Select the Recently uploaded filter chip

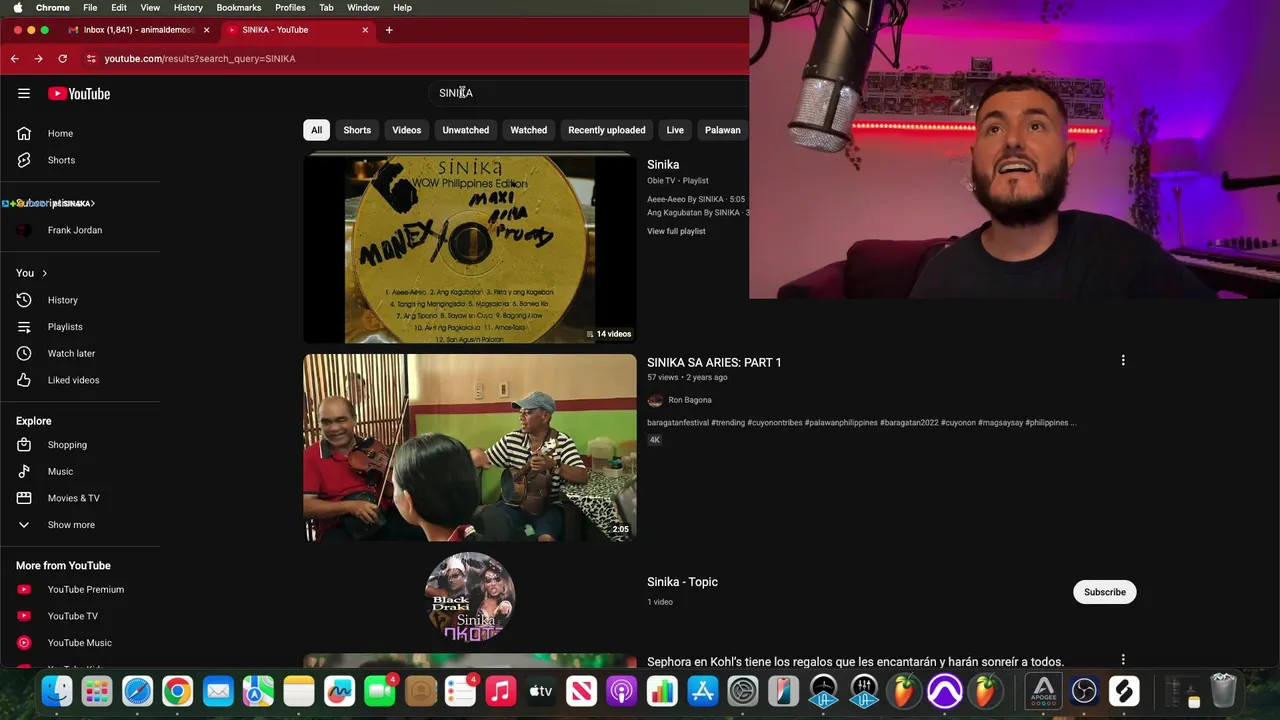tap(607, 130)
